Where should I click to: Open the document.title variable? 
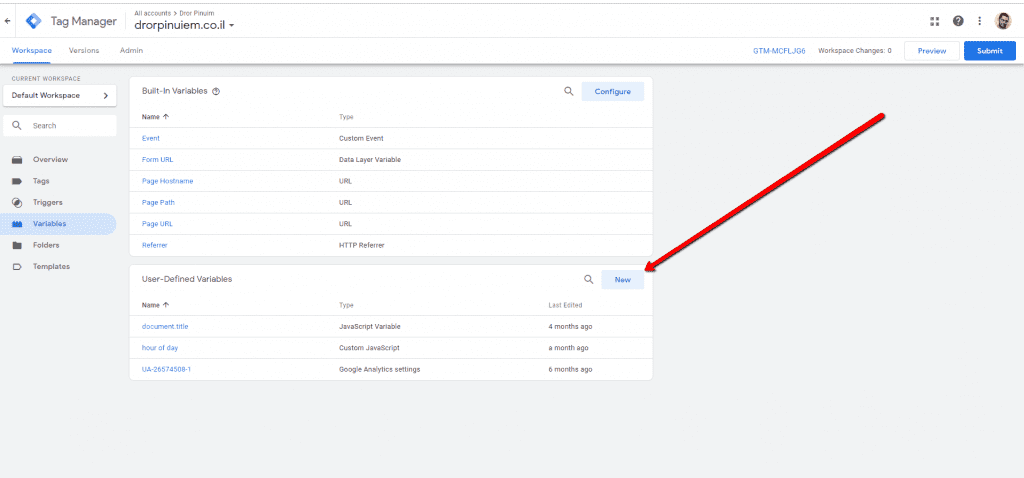165,327
